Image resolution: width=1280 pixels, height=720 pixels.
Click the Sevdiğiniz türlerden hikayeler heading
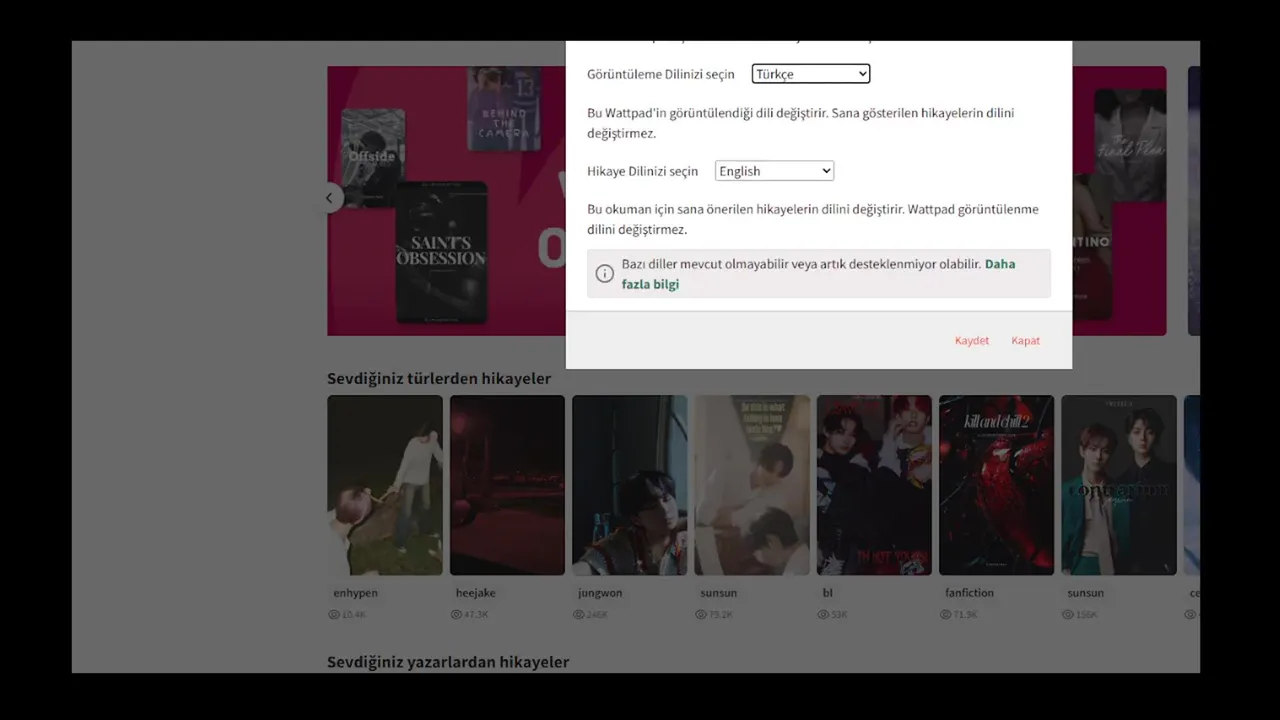(x=439, y=378)
